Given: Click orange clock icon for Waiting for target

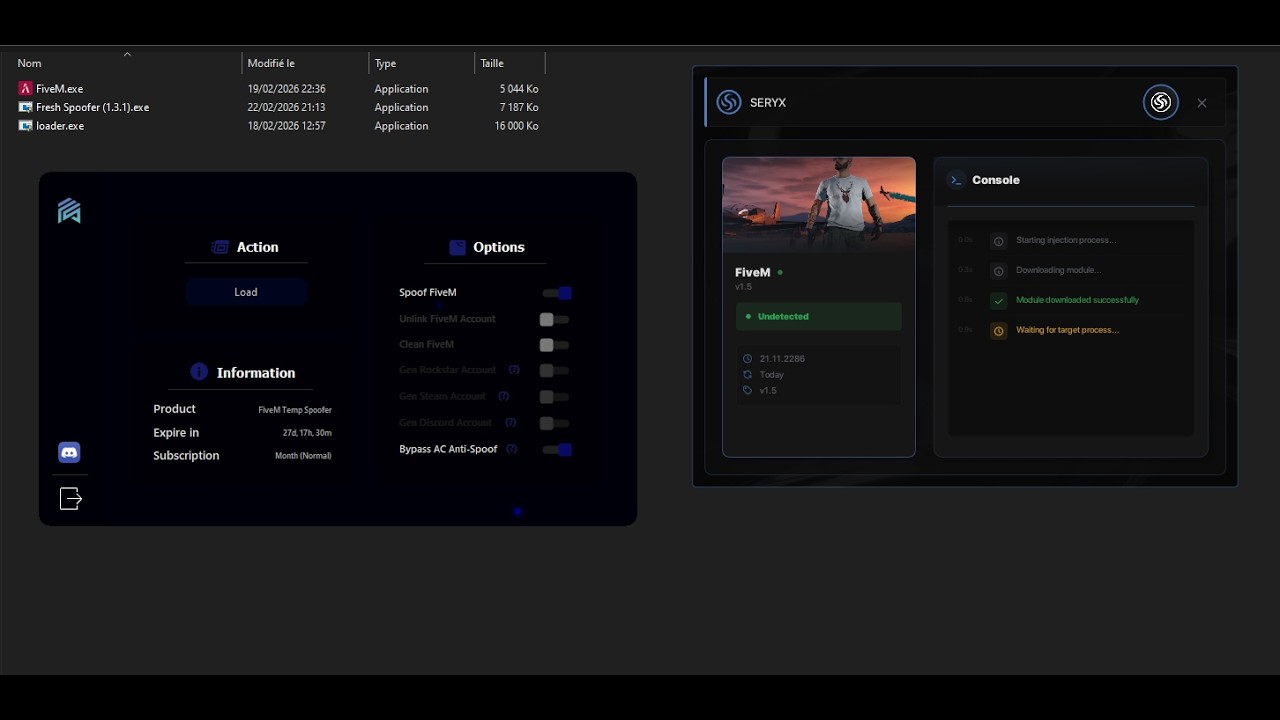Looking at the screenshot, I should pos(998,330).
